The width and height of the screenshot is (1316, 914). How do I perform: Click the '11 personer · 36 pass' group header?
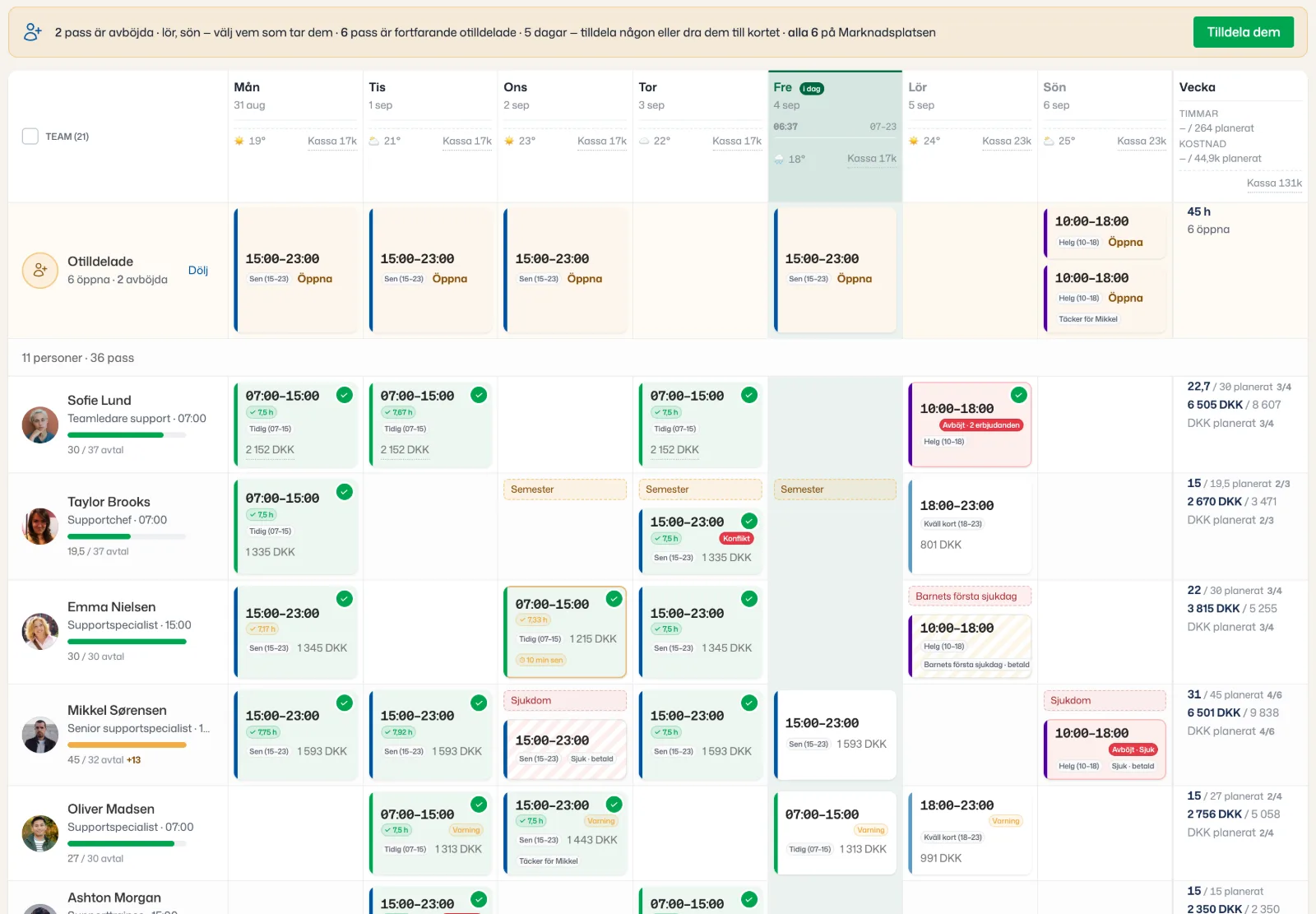[78, 358]
